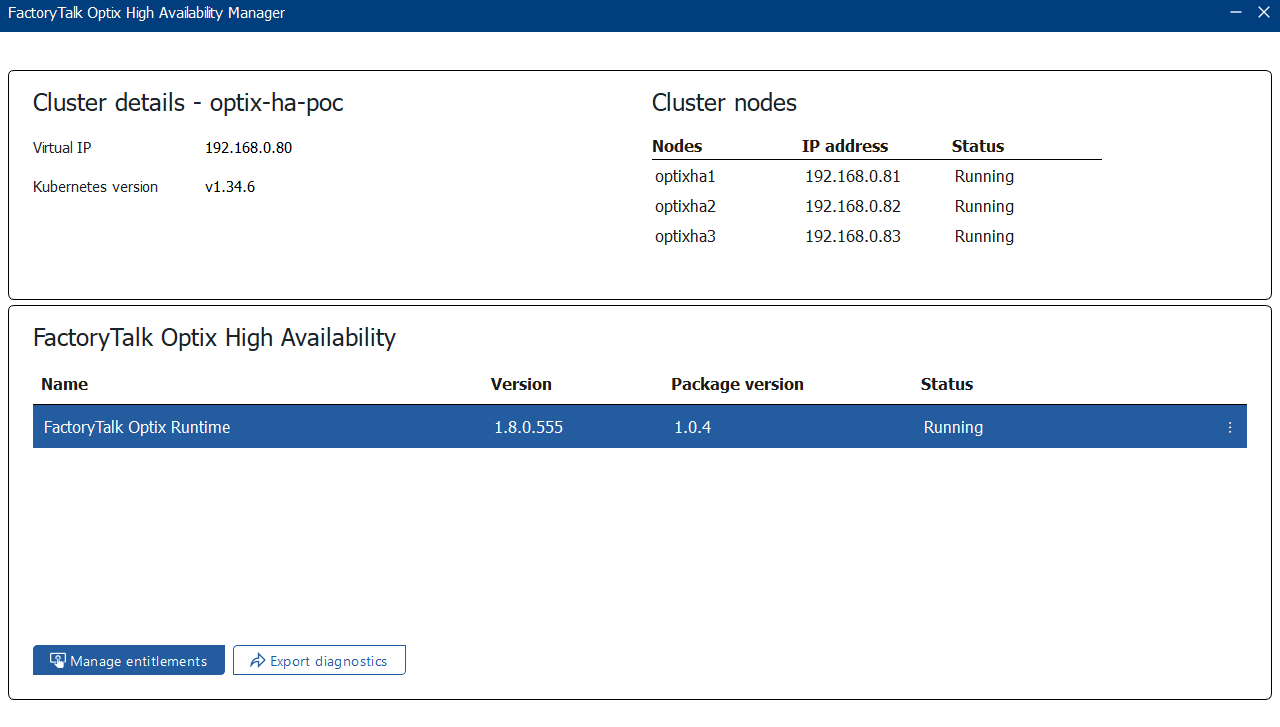Viewport: 1280px width, 727px height.
Task: Select the Virtual IP value 192.168.0.80
Action: pos(248,148)
